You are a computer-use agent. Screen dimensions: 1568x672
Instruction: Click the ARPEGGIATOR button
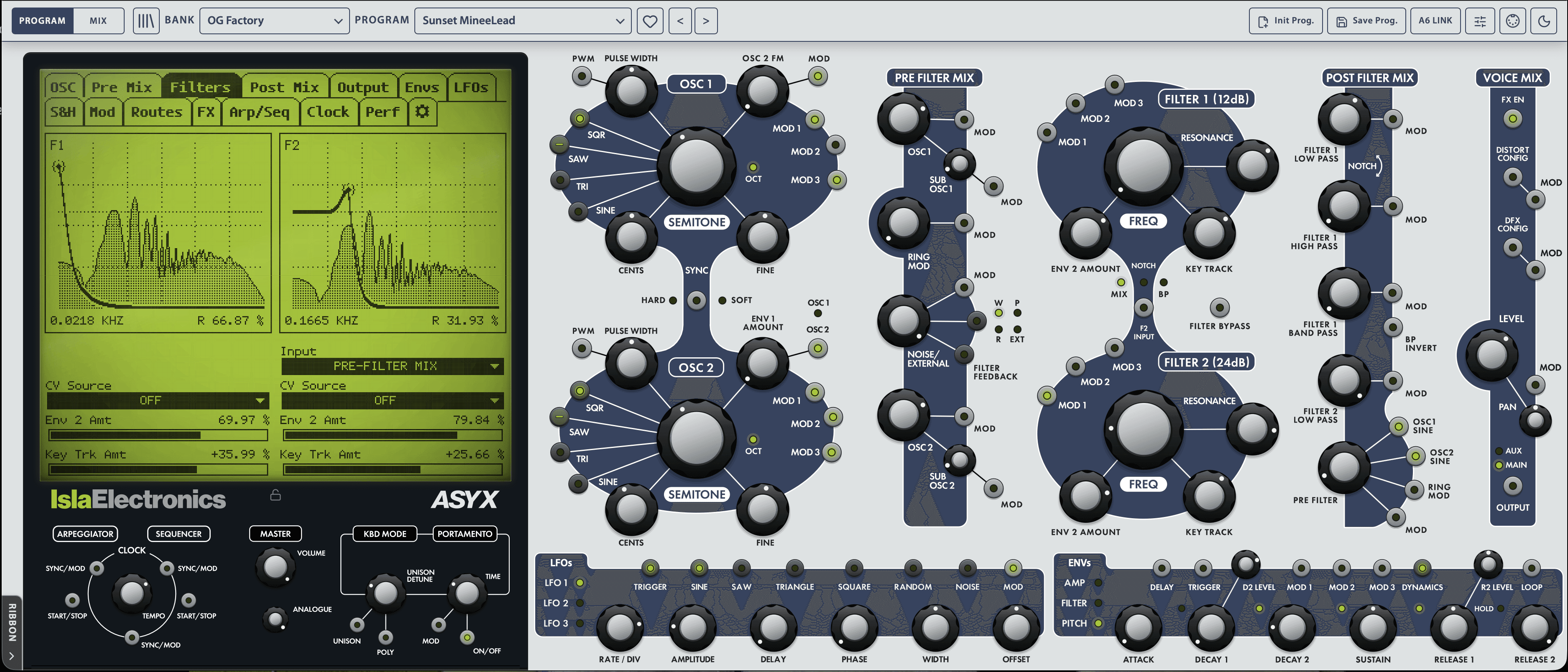point(85,534)
